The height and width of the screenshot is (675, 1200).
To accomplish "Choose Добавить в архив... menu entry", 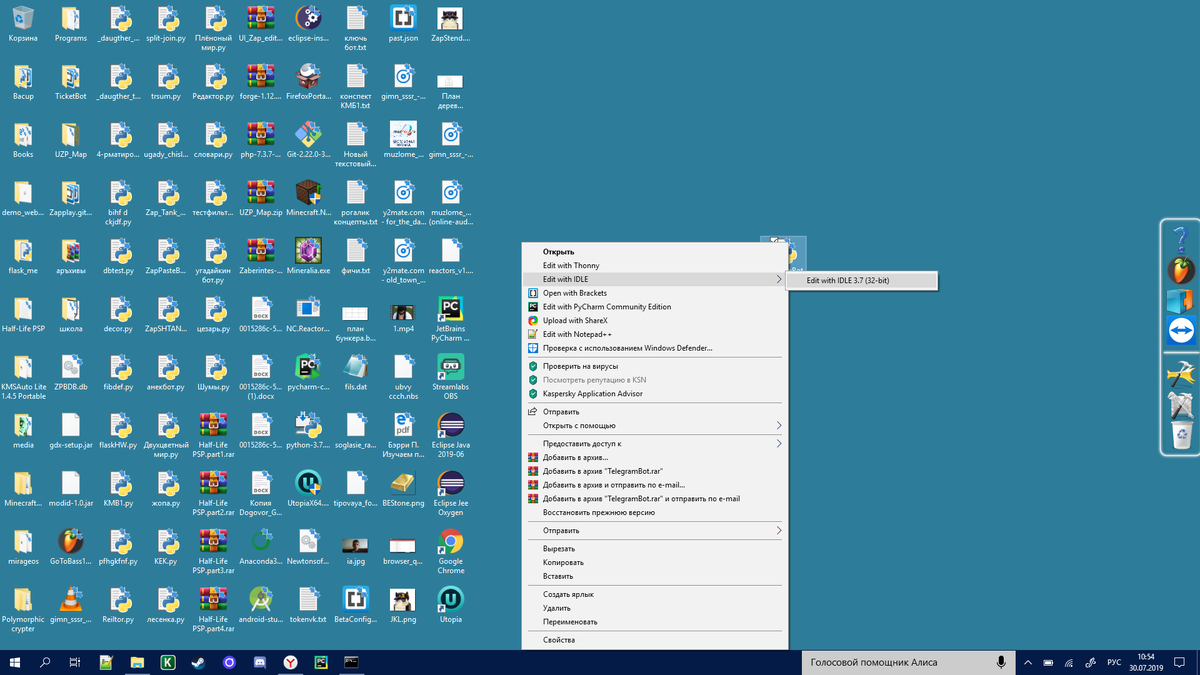I will tap(655, 457).
